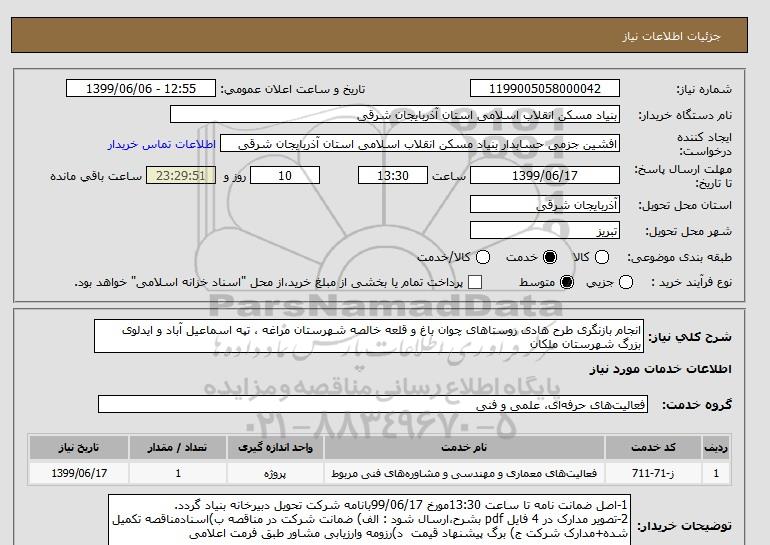Tick the اسناد خزانه اسلامی payment checkbox
Image resolution: width=770 pixels, height=545 pixels.
475,282
